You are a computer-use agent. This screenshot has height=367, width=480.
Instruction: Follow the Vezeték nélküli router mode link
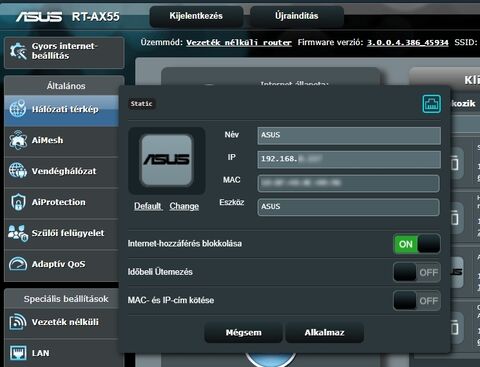239,43
